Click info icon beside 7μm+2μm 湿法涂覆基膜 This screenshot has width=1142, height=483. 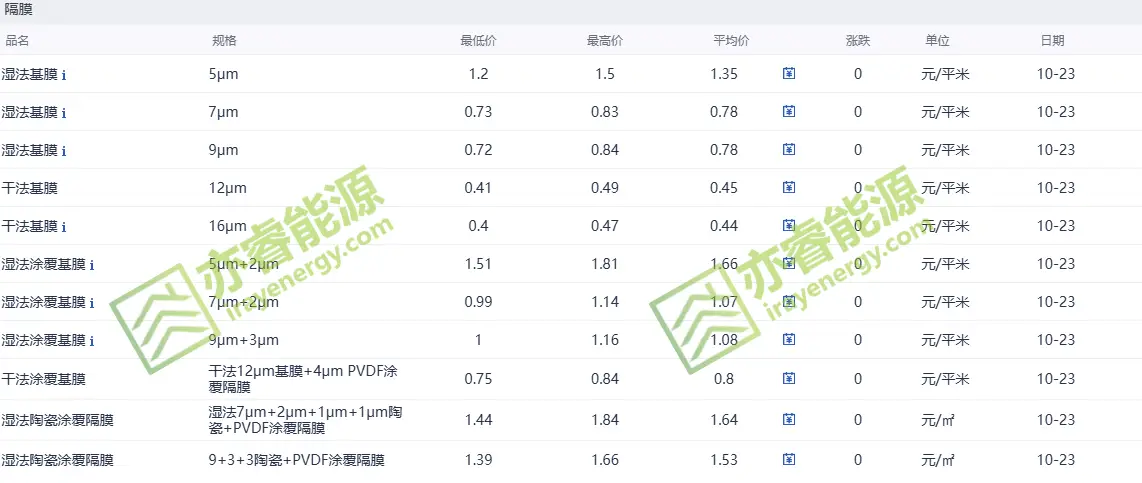point(92,303)
